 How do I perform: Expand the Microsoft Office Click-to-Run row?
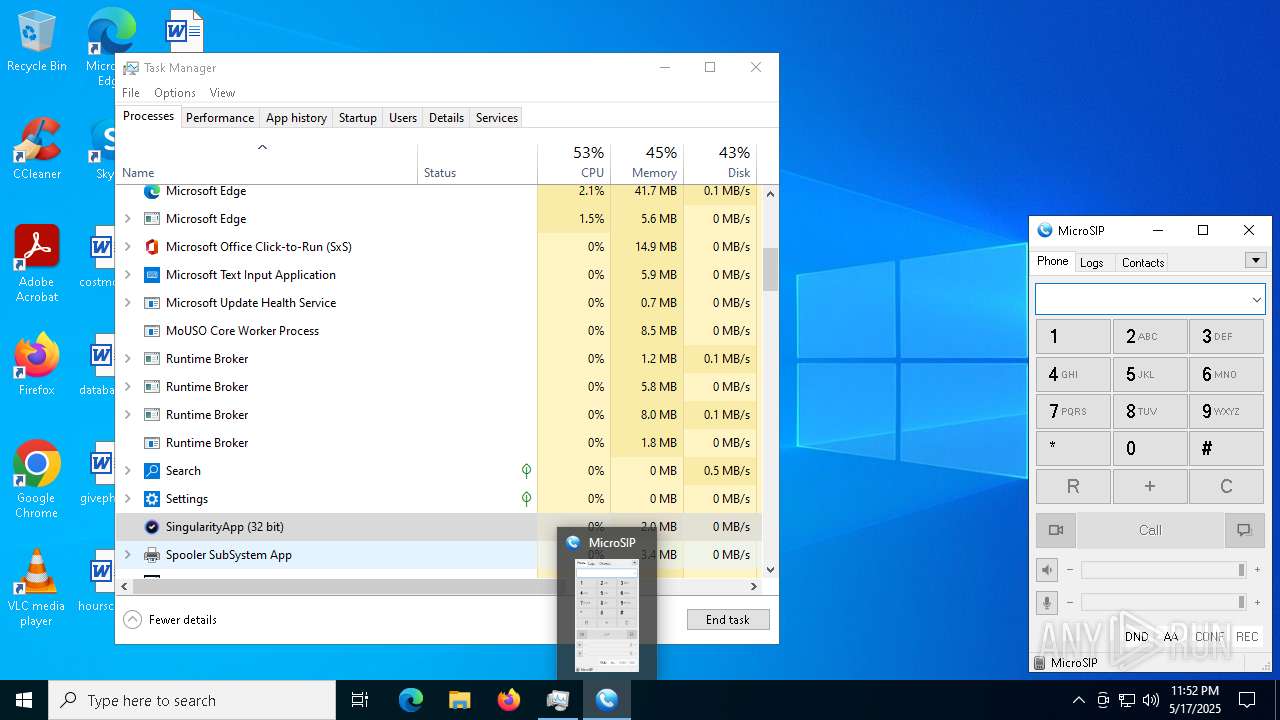127,247
